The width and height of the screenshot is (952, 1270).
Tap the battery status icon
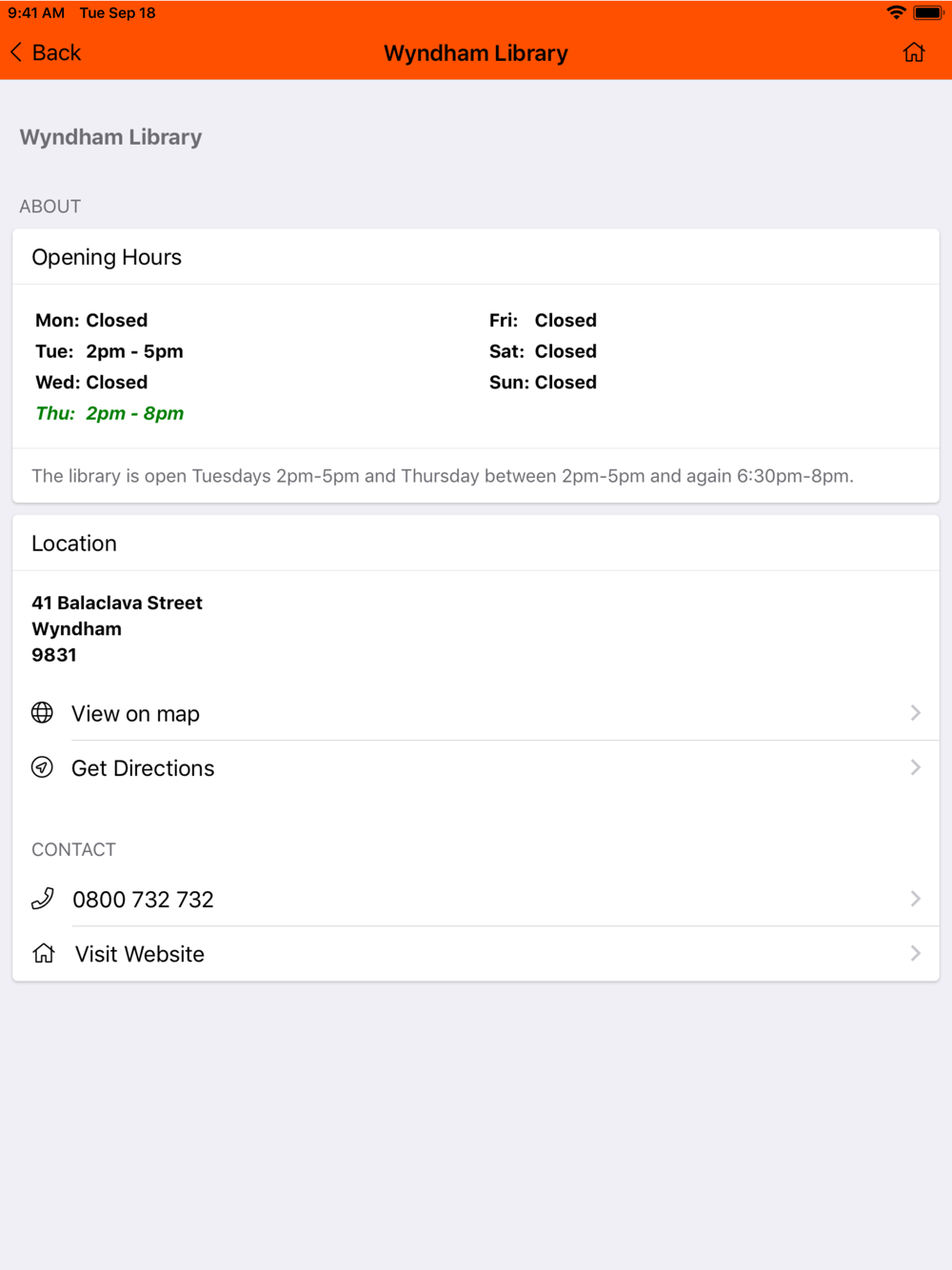[x=928, y=12]
